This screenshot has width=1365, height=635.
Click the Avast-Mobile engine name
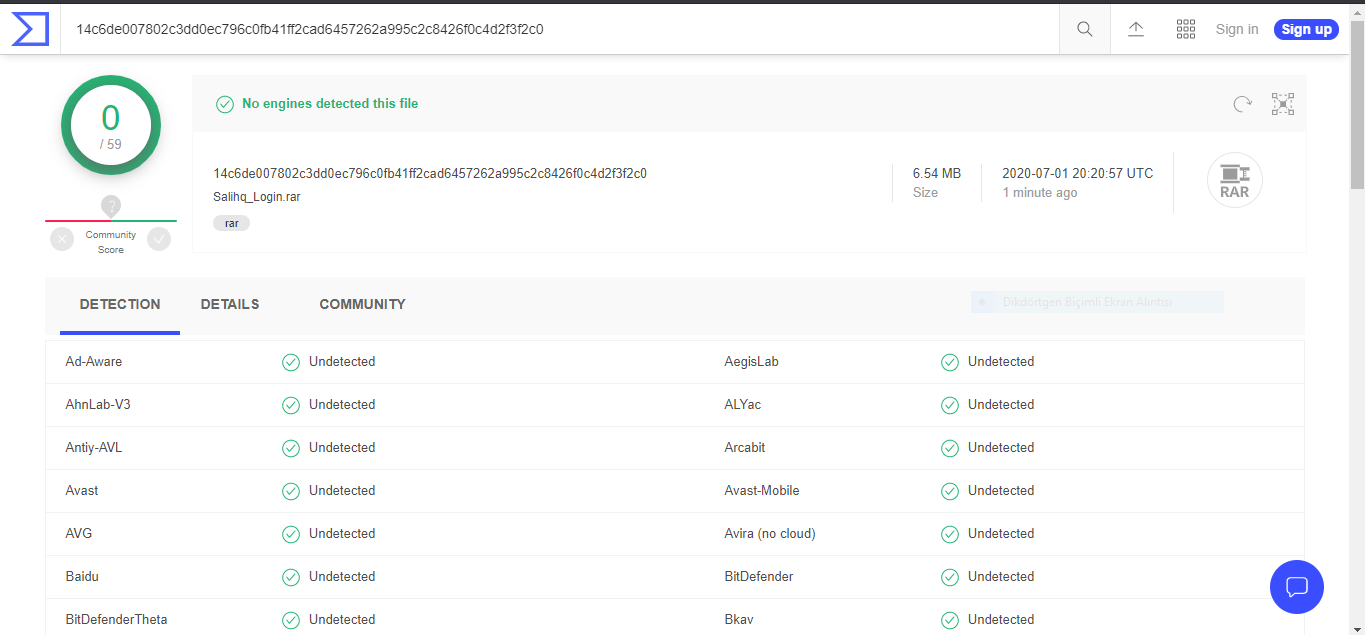[x=762, y=490]
